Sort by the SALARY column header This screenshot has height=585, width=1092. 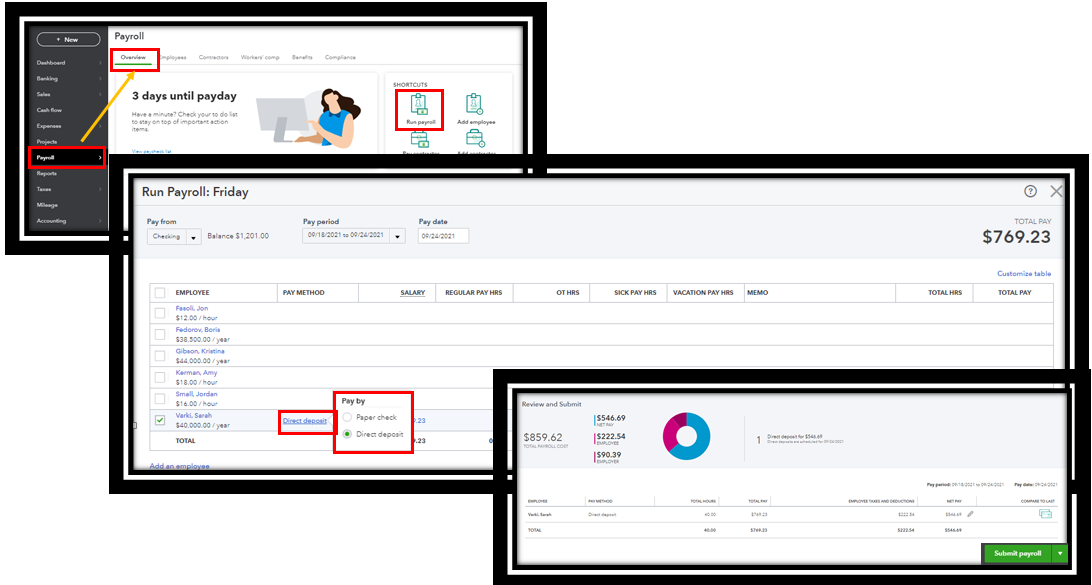pyautogui.click(x=412, y=292)
